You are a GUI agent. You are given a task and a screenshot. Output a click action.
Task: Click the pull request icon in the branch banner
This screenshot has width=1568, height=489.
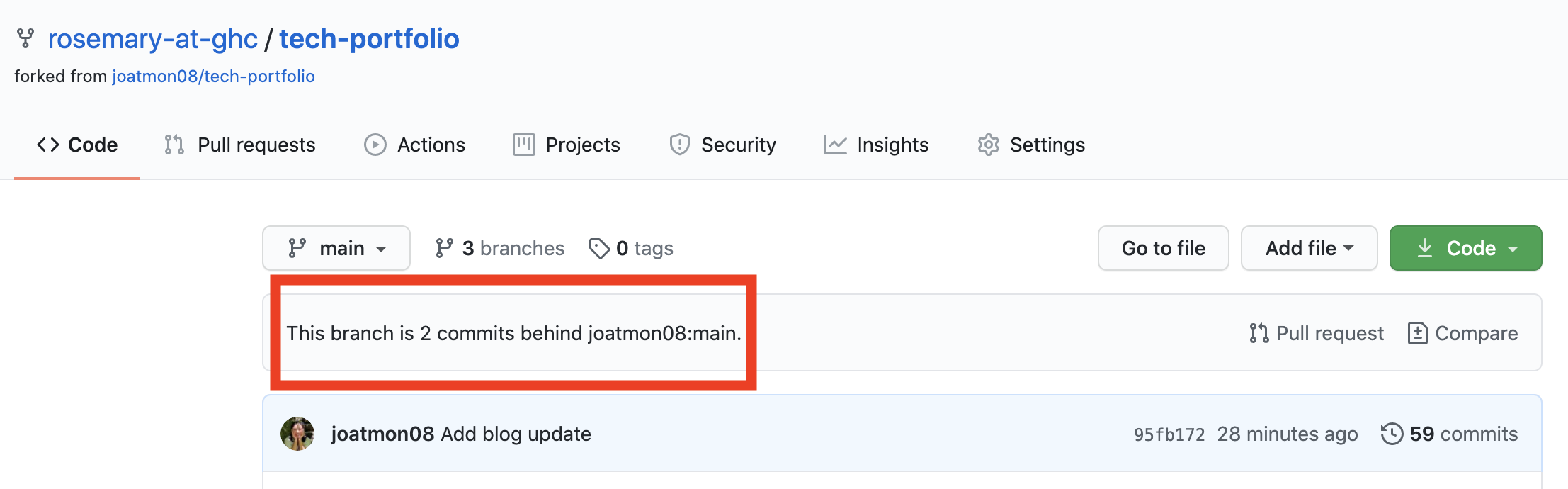click(1259, 333)
